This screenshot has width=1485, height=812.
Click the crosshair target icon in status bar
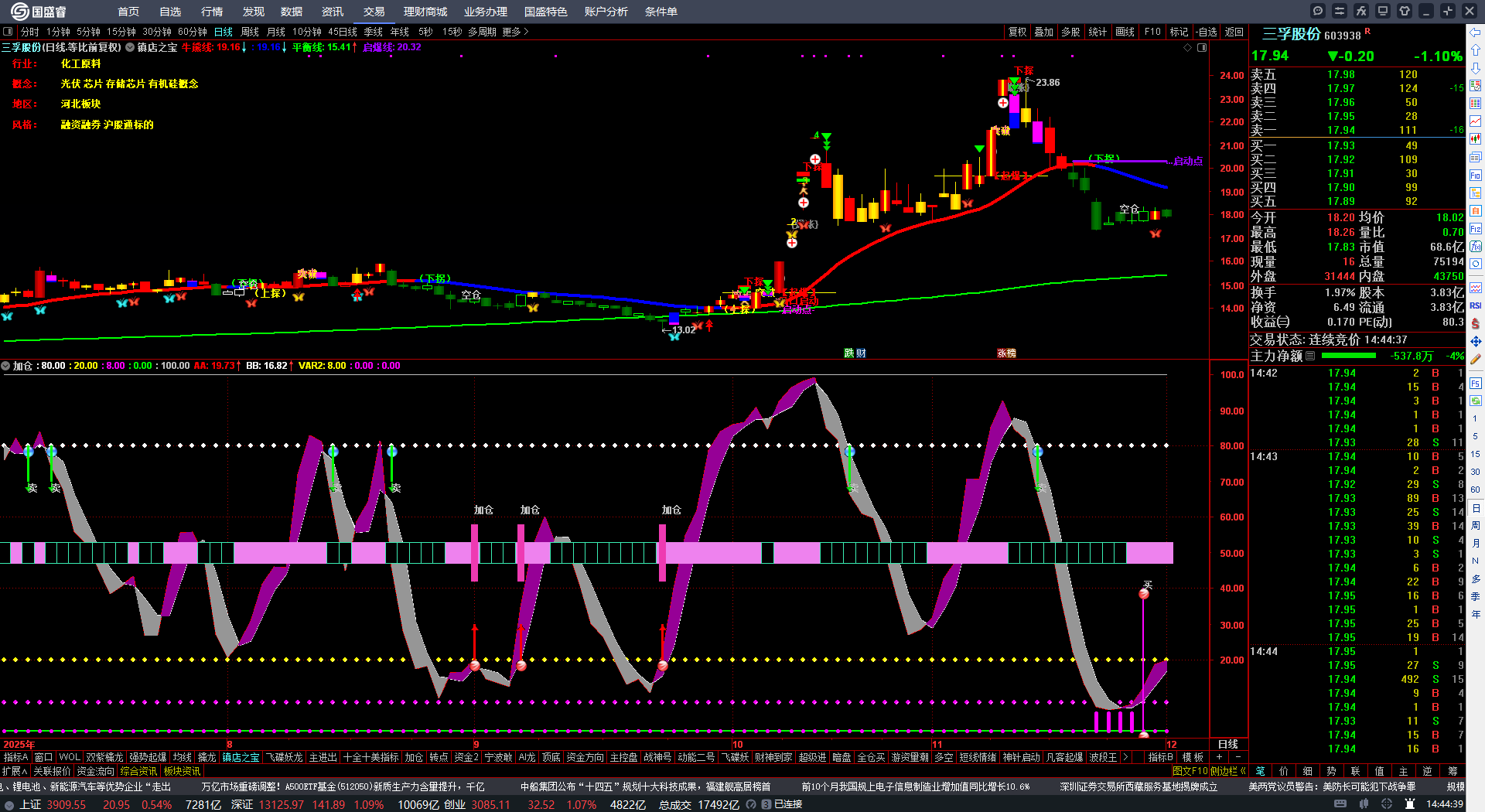[1387, 804]
